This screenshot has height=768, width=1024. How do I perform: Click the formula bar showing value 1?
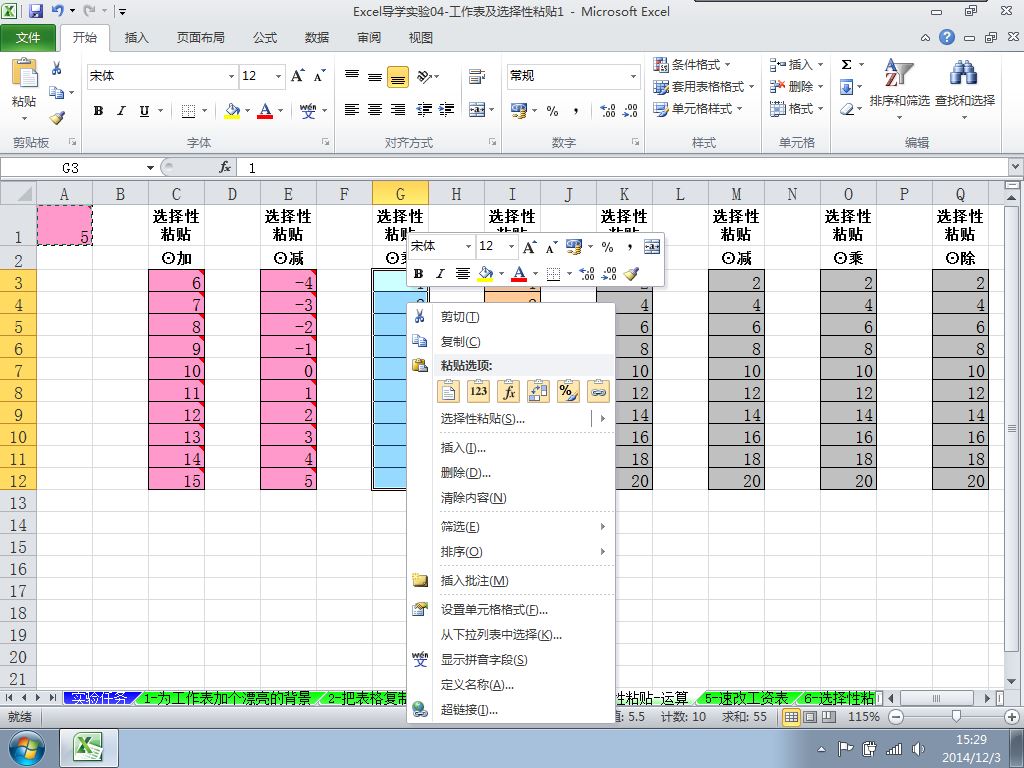coord(624,168)
